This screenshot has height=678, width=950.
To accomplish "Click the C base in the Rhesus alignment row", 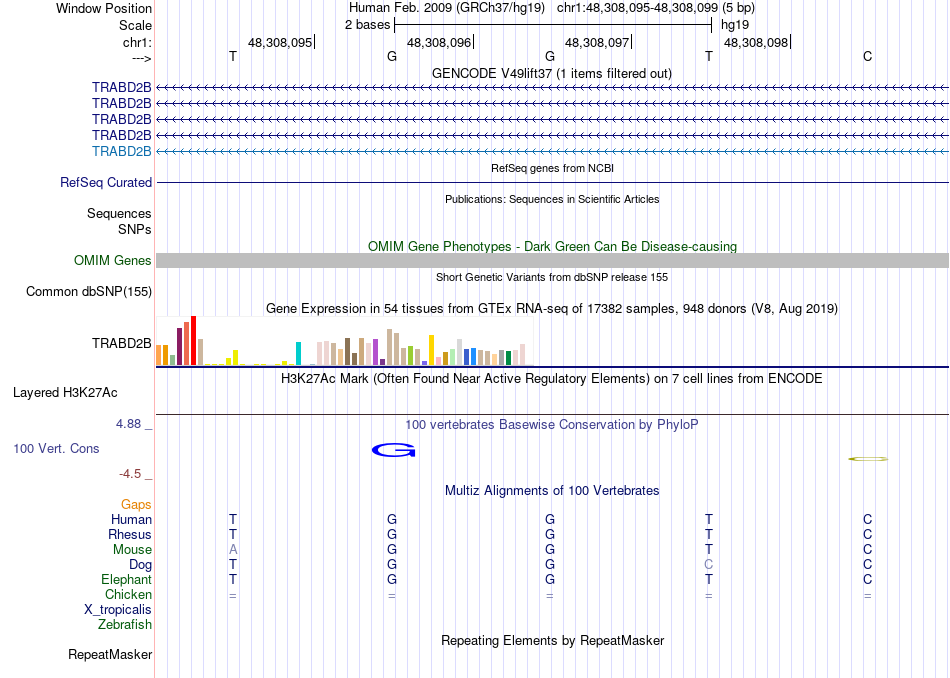I will pos(868,534).
